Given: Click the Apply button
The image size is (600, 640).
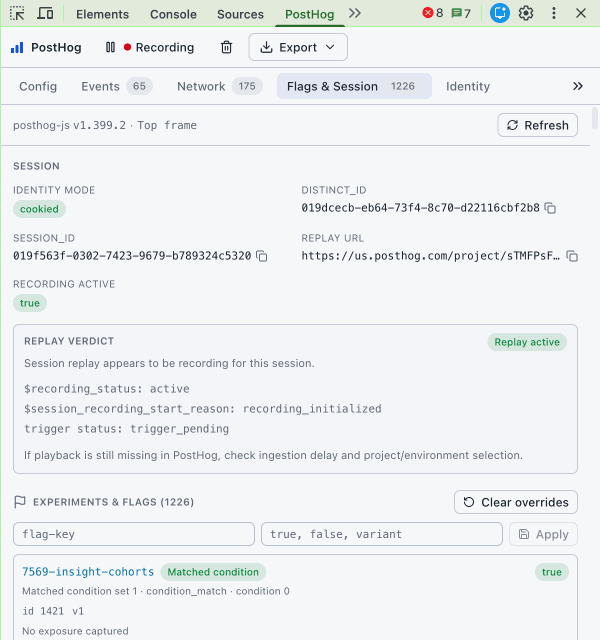Looking at the screenshot, I should [x=543, y=534].
